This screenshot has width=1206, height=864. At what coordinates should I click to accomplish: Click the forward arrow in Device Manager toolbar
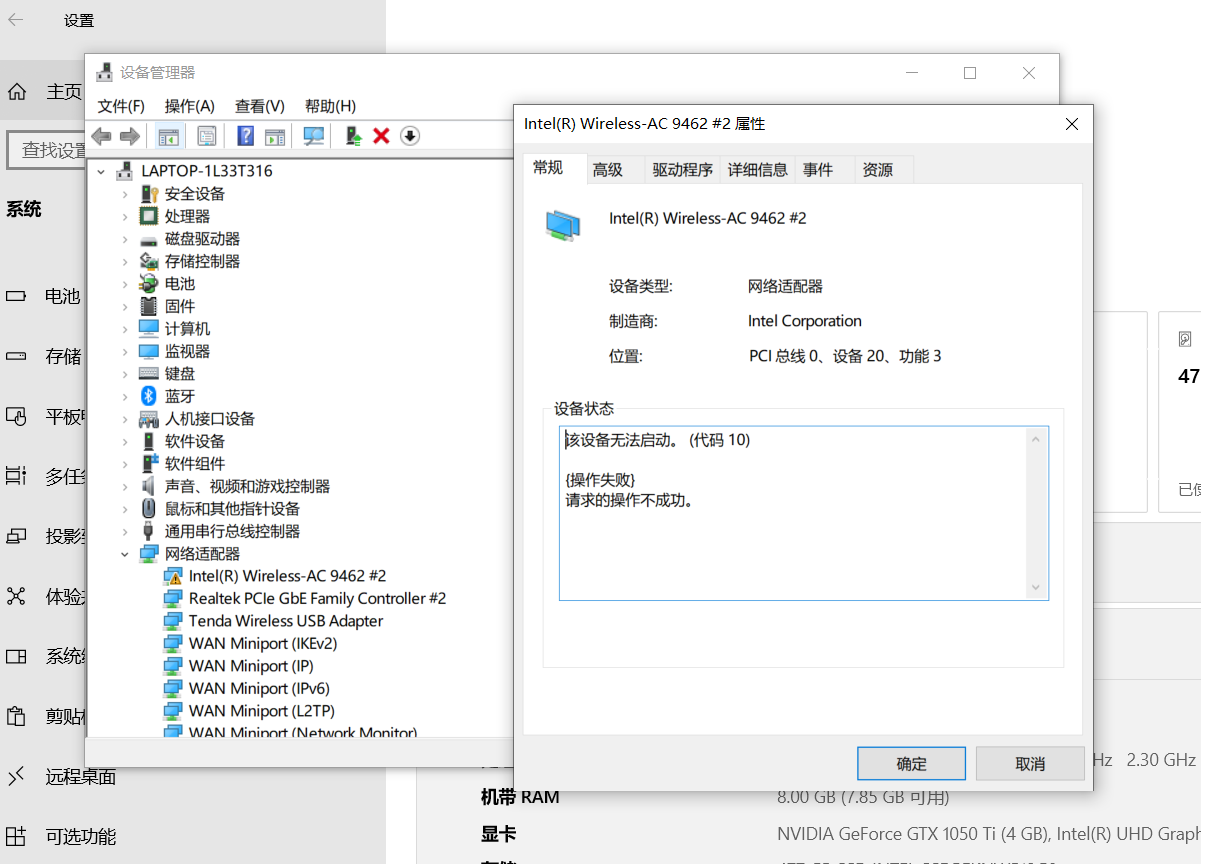pyautogui.click(x=129, y=136)
